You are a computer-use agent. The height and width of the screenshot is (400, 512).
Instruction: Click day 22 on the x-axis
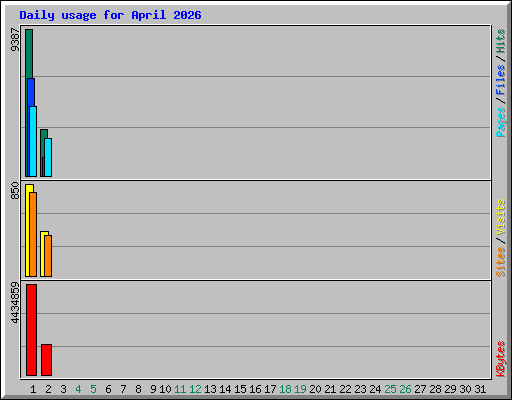pyautogui.click(x=345, y=389)
